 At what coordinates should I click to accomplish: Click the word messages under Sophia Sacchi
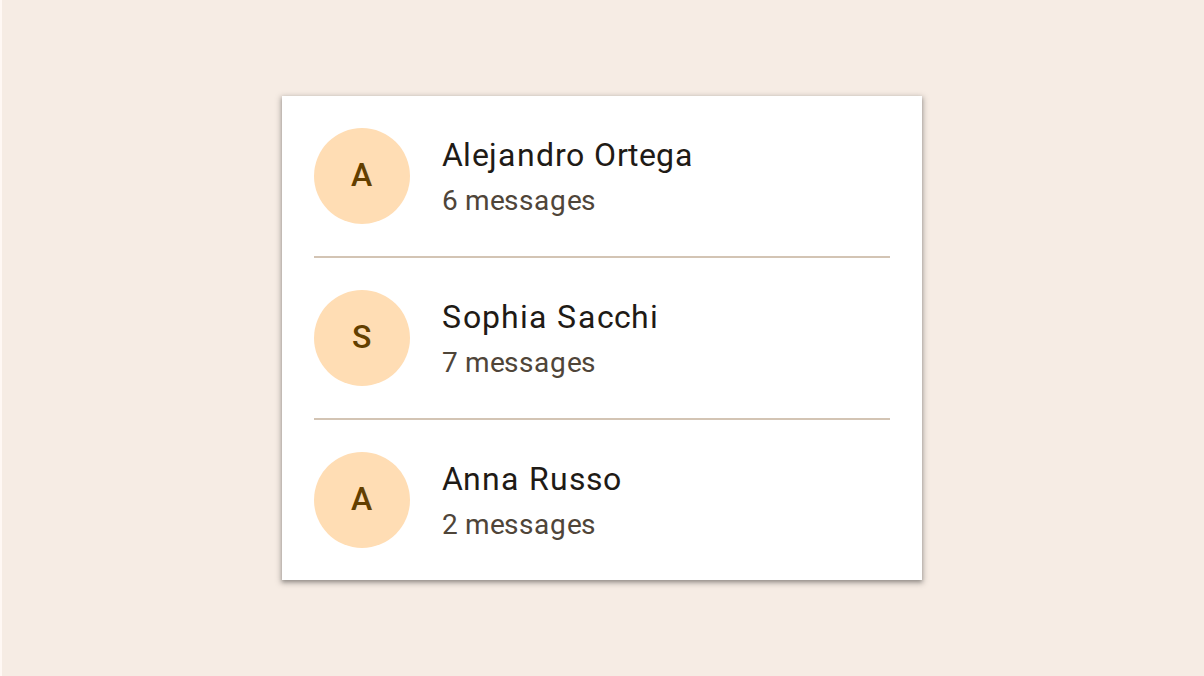(530, 363)
